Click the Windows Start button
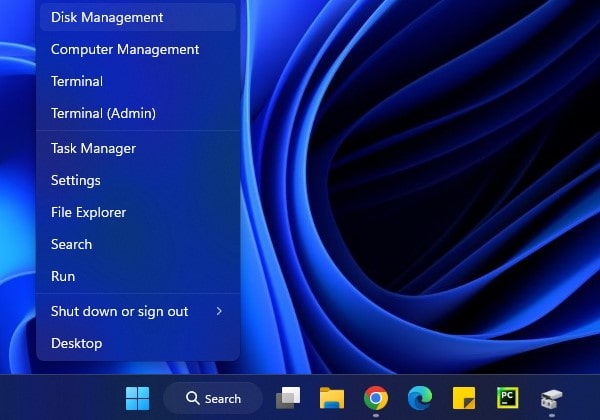600x420 pixels. (x=137, y=398)
